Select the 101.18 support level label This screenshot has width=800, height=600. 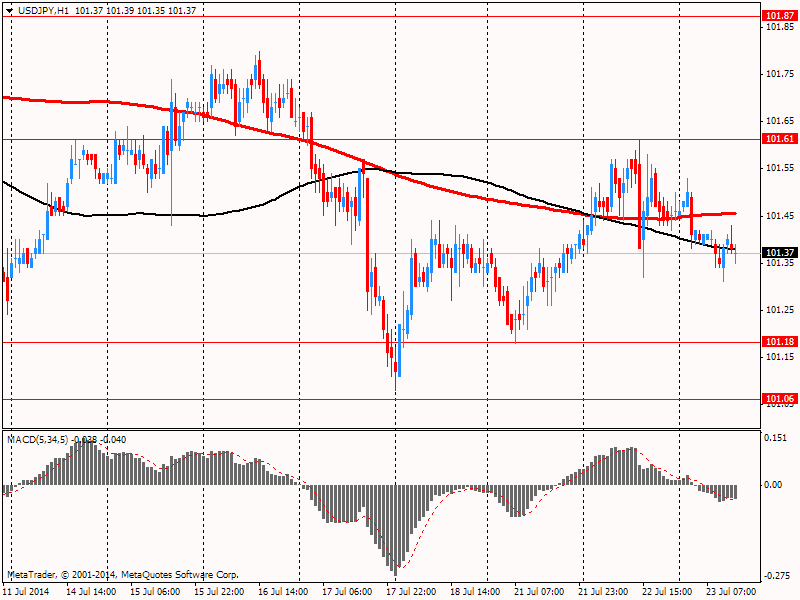[780, 342]
